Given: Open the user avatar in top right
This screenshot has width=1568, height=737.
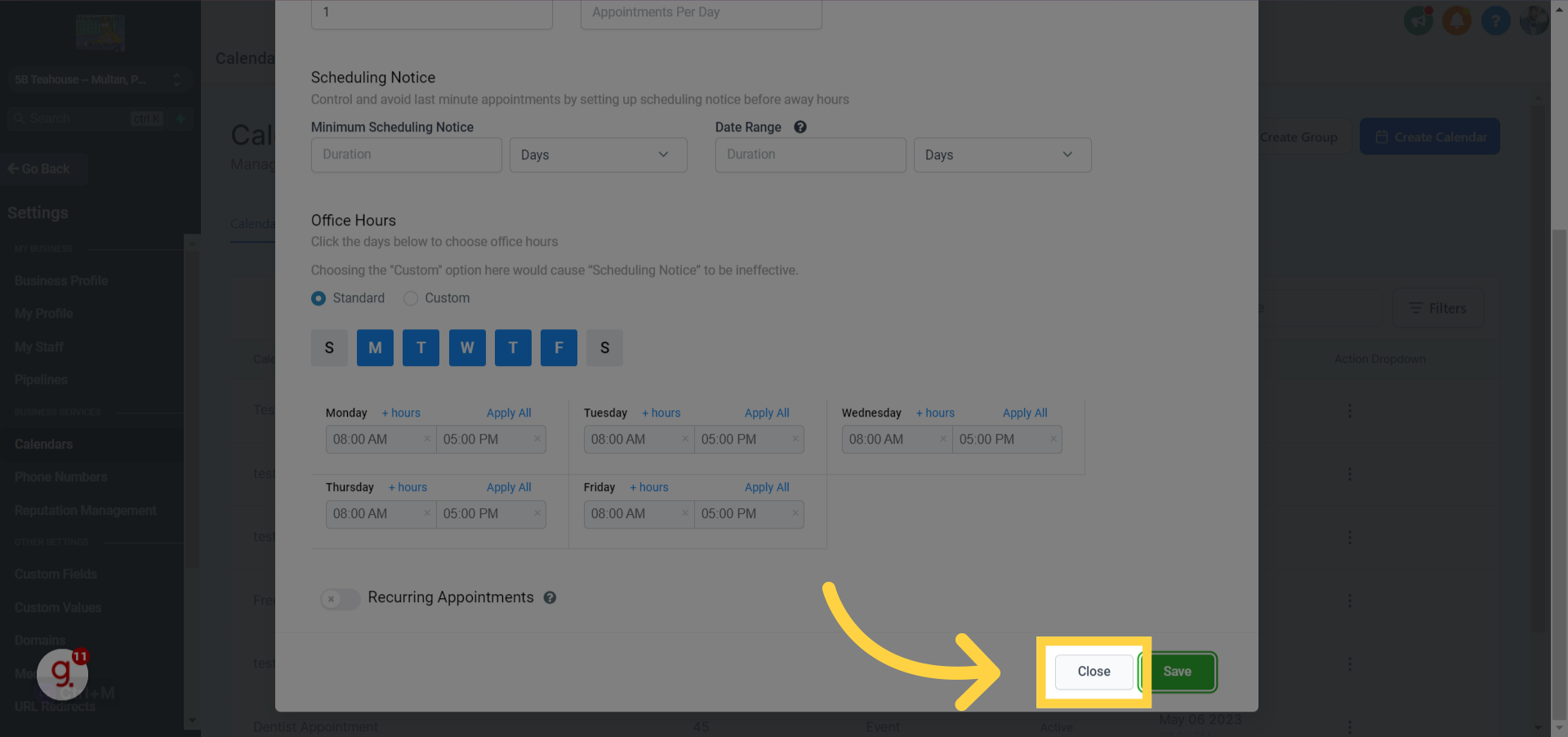Looking at the screenshot, I should 1534,20.
